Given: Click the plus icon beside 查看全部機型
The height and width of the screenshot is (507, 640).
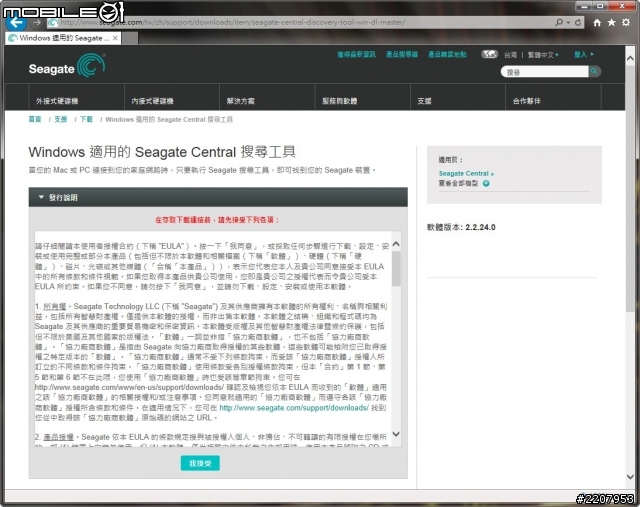Looking at the screenshot, I should pos(486,183).
